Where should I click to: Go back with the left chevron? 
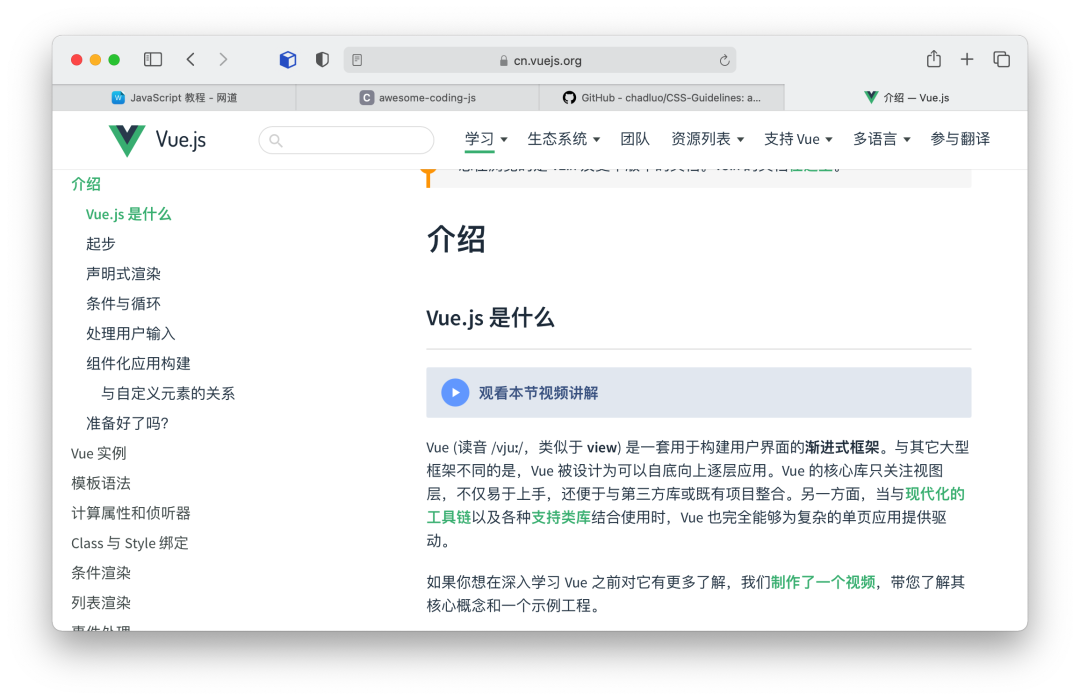point(191,60)
